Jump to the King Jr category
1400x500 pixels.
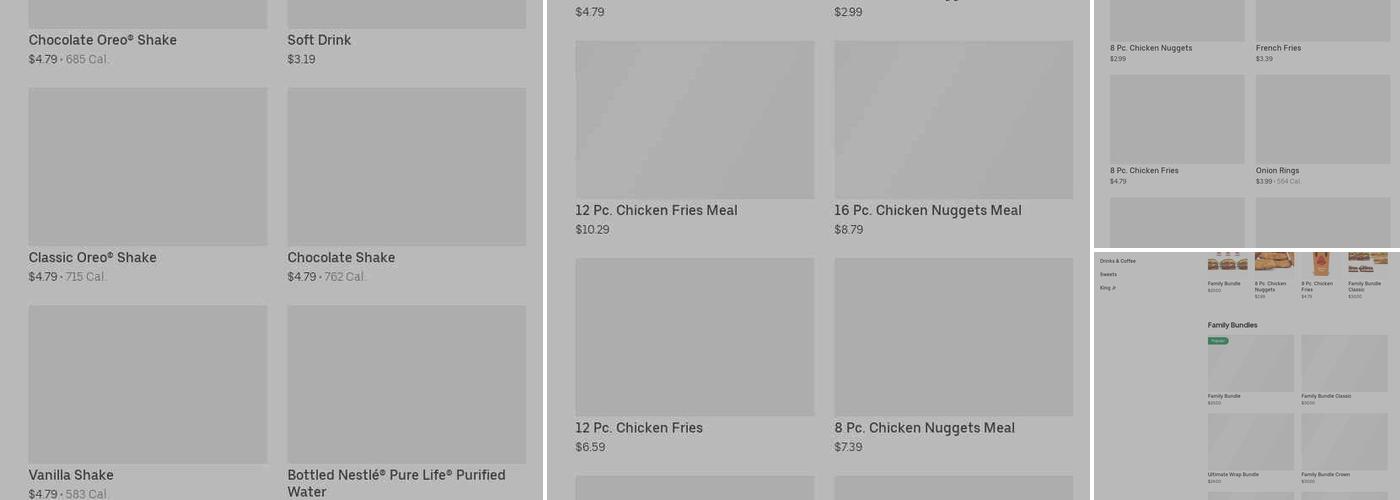tap(1107, 288)
